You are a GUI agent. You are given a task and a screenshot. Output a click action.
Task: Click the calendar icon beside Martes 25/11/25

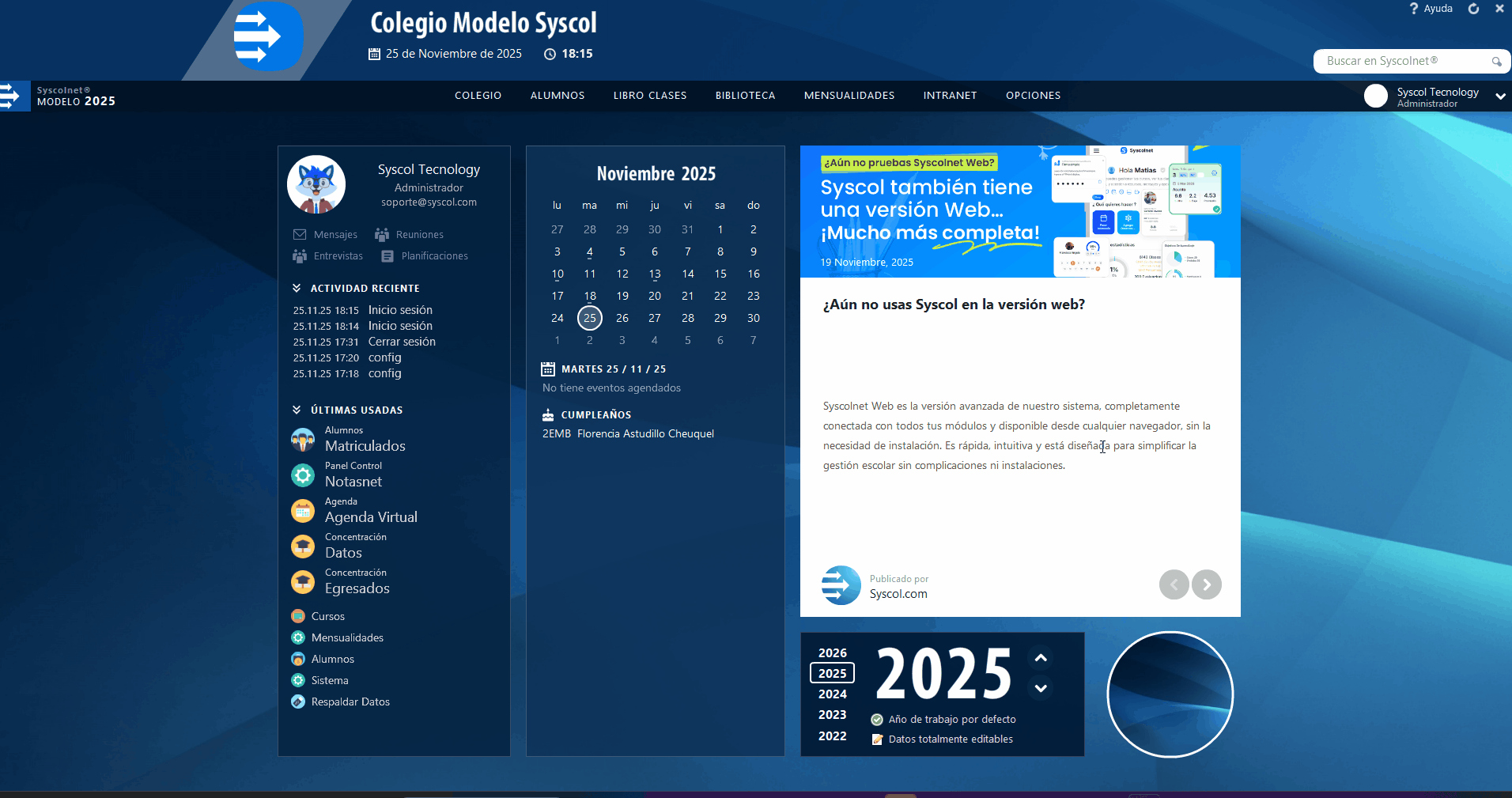click(548, 369)
